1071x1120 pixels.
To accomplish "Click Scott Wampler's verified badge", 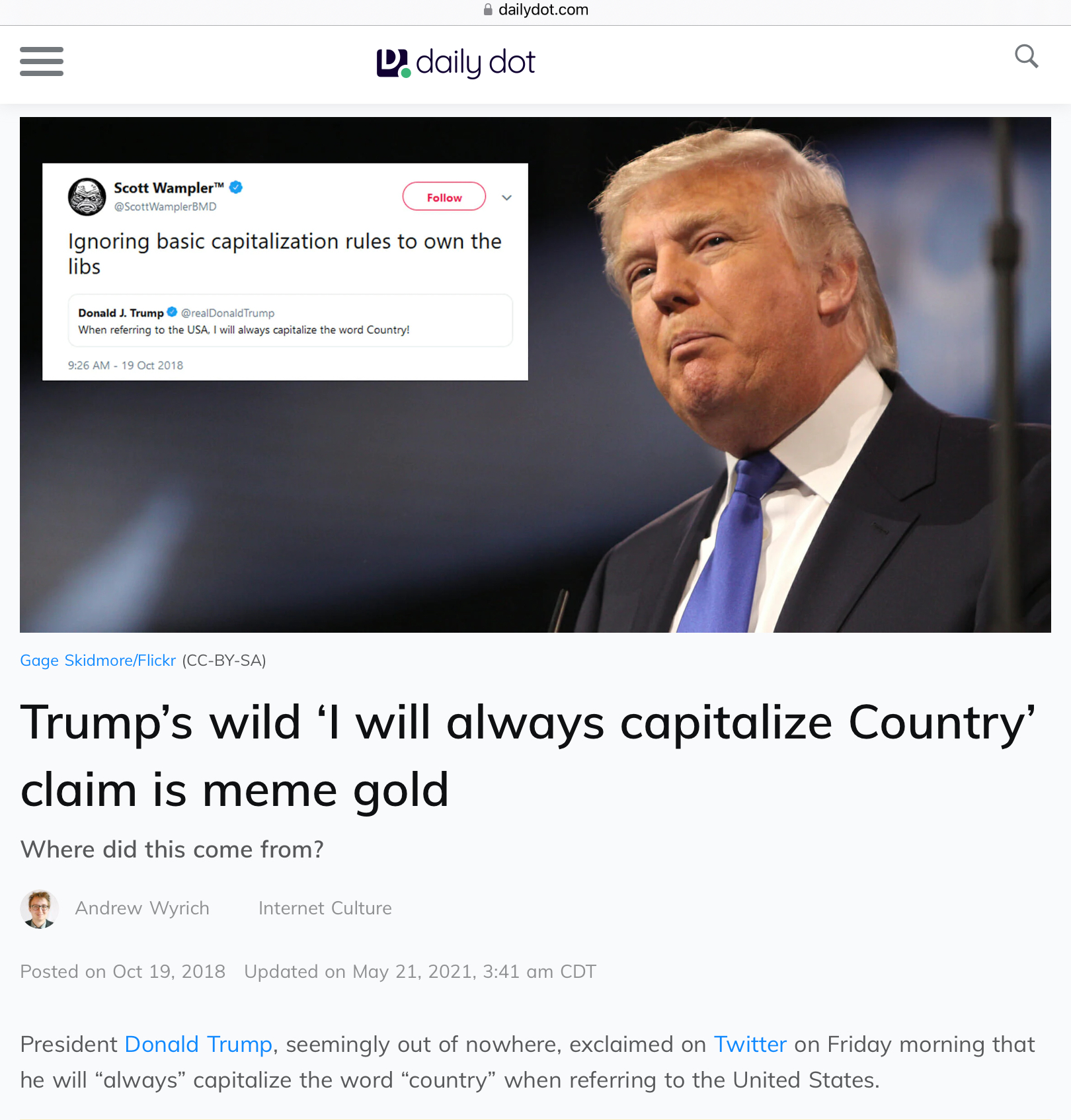I will [x=236, y=187].
